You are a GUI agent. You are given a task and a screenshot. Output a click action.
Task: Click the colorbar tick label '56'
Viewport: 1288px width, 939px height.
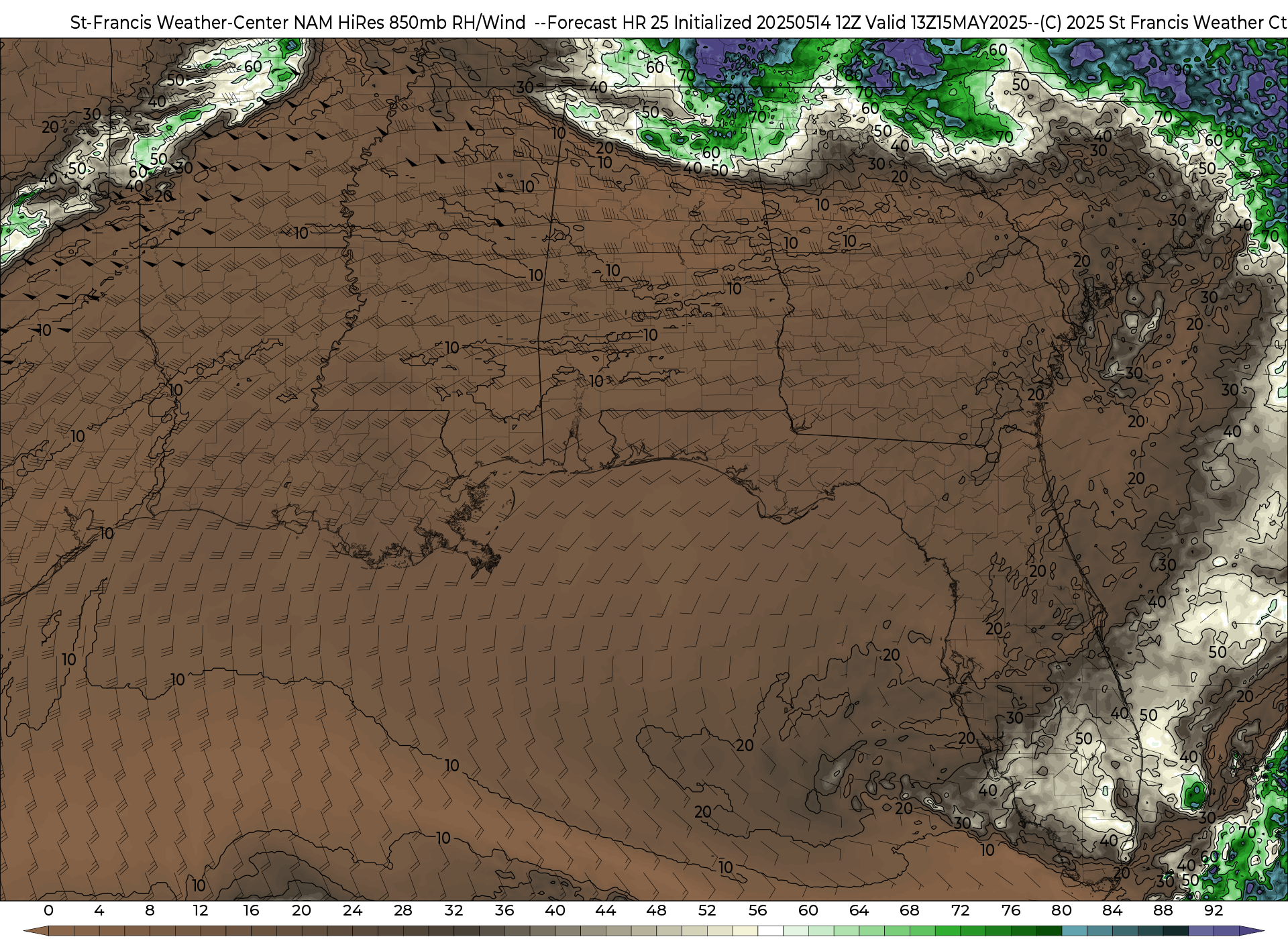[x=757, y=911]
